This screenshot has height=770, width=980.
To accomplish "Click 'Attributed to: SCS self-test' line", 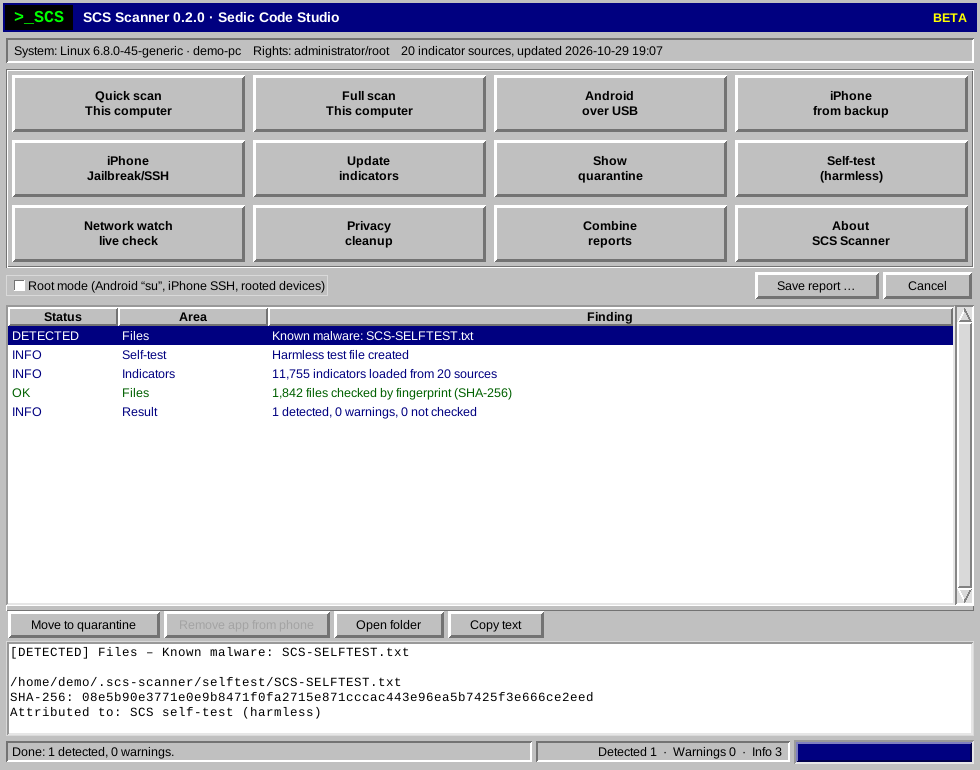I will 166,712.
